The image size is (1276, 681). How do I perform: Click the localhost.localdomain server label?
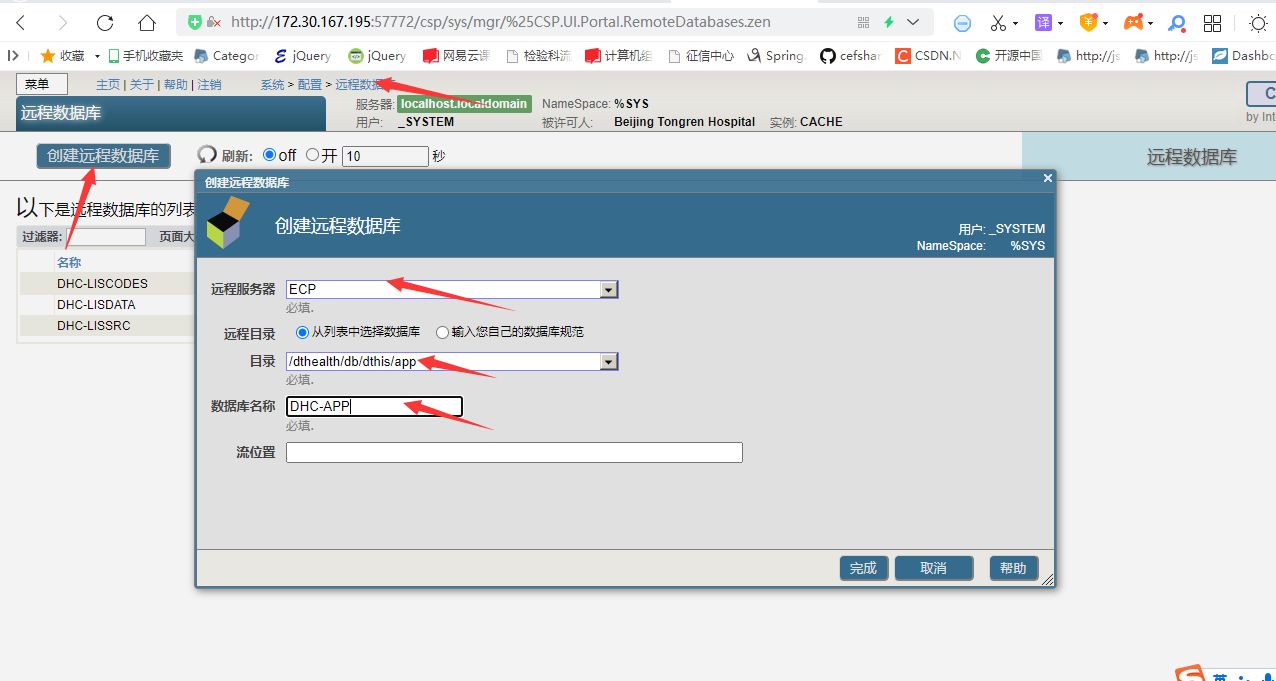pyautogui.click(x=464, y=104)
